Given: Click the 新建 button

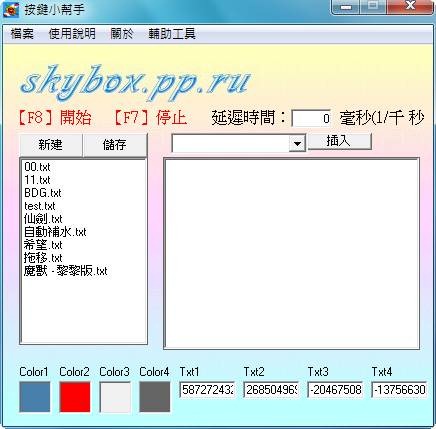Looking at the screenshot, I should coord(51,145).
